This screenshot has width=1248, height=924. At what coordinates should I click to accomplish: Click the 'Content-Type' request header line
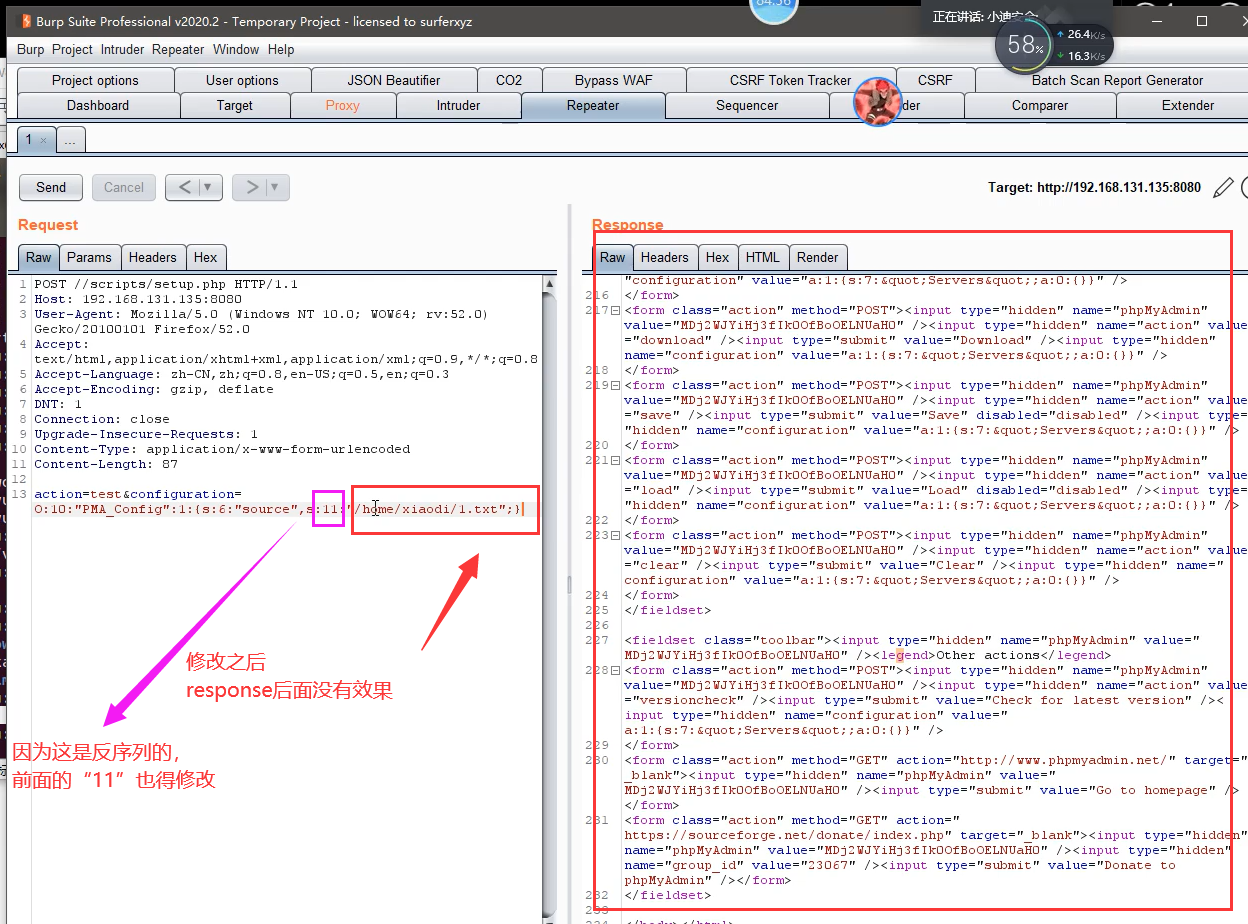tap(222, 449)
